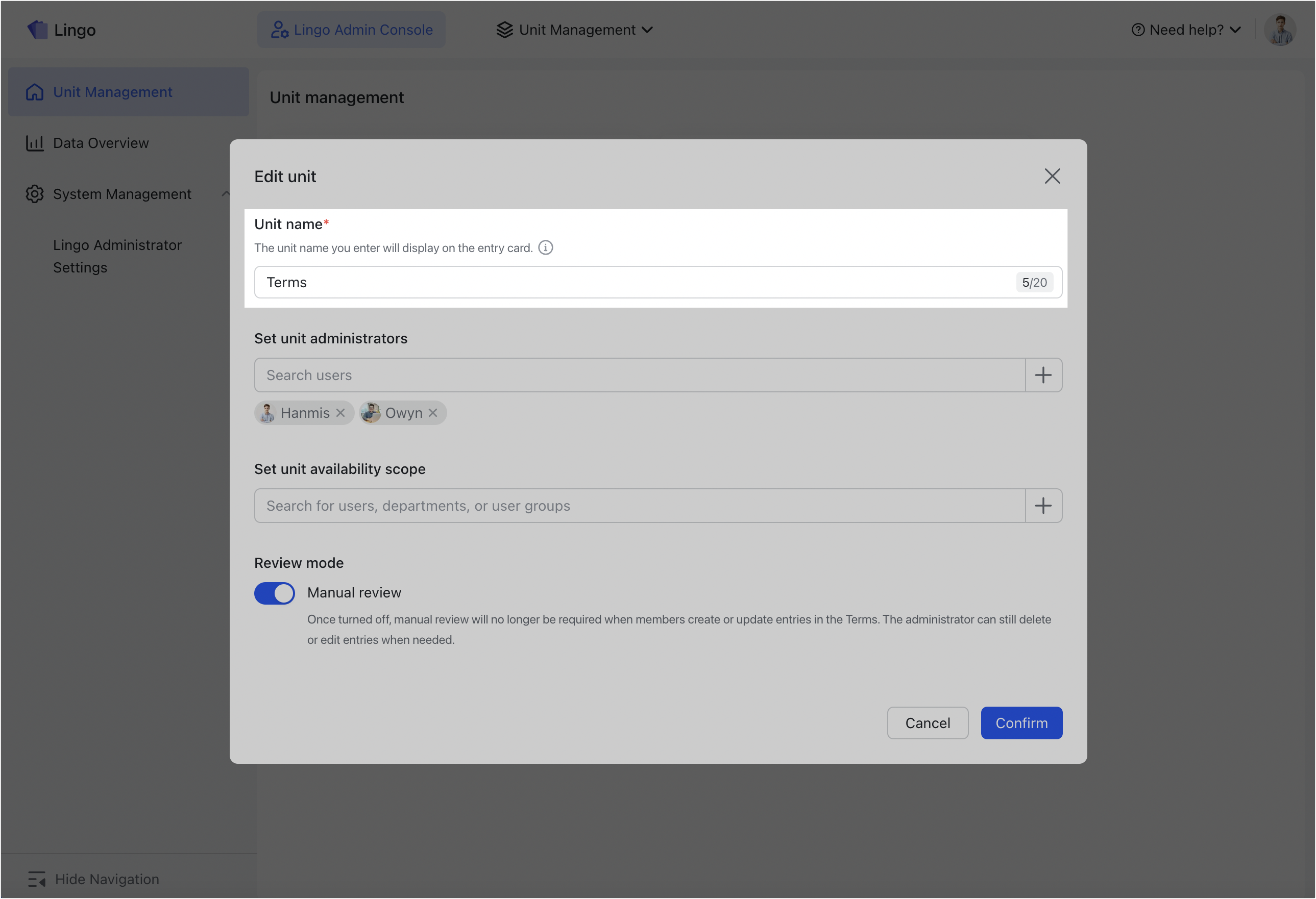
Task: Click plus icon beside Search users
Action: [x=1043, y=375]
